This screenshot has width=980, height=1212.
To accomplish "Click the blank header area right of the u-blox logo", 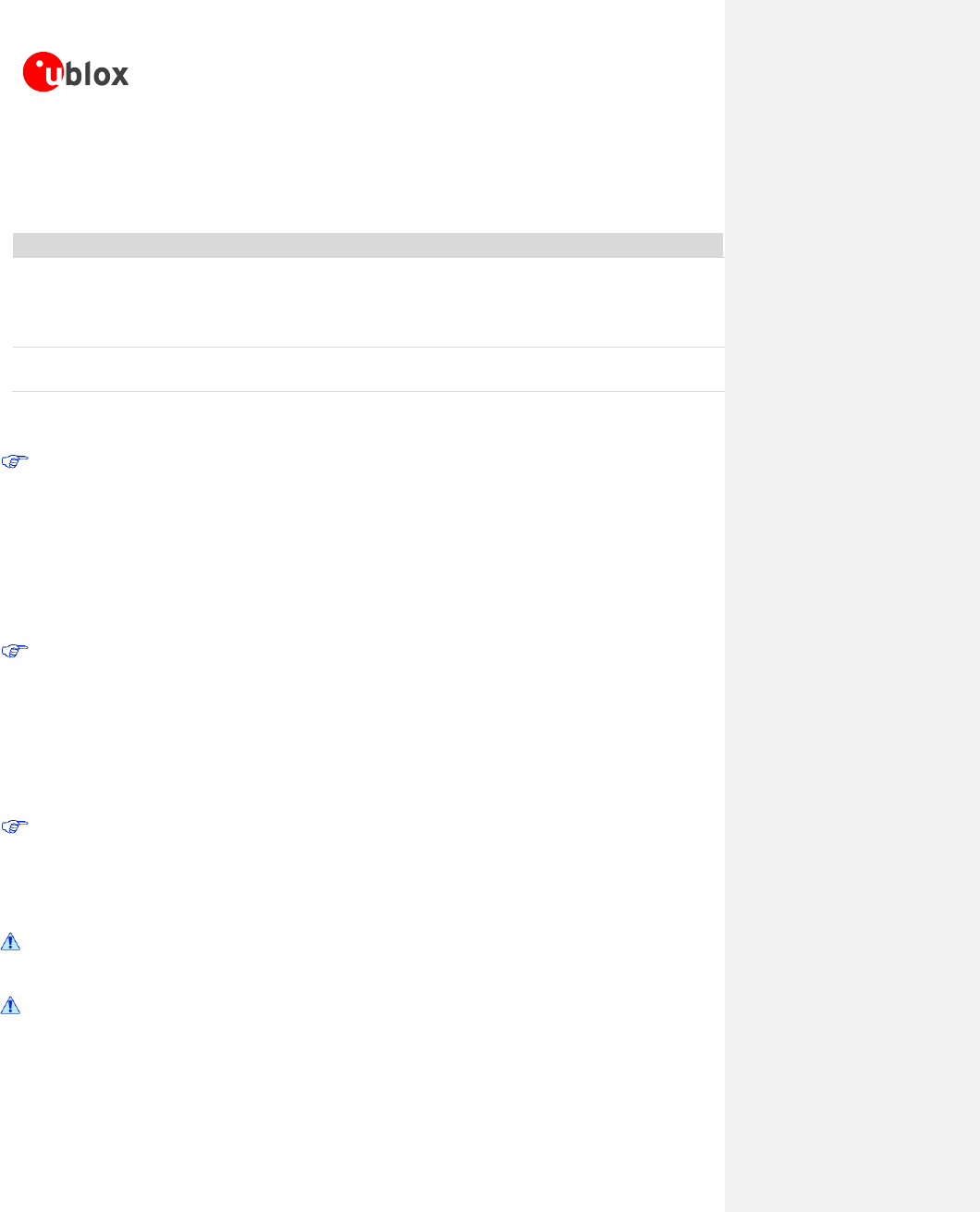I will [x=425, y=74].
